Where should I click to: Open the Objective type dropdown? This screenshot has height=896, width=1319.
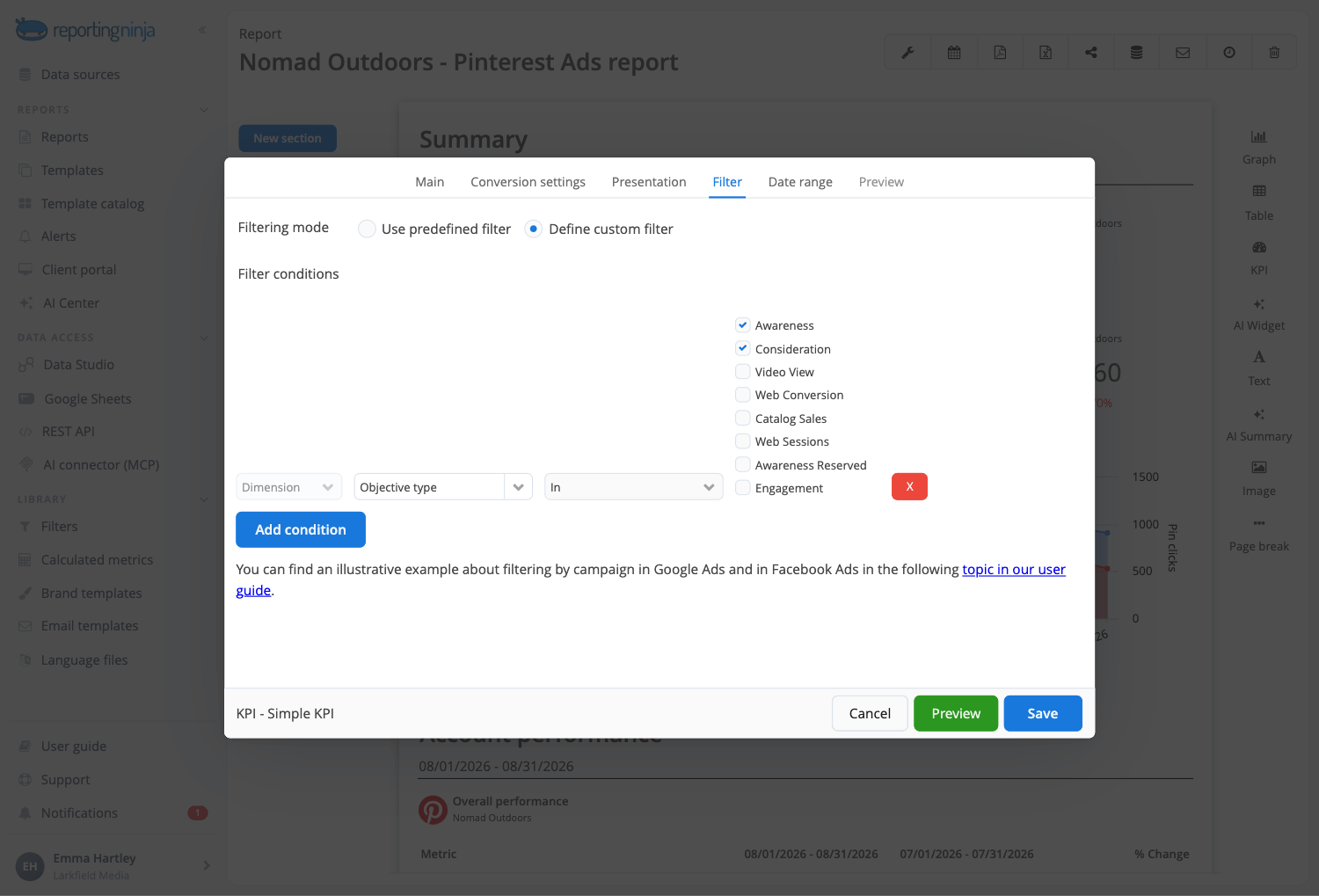(x=443, y=487)
